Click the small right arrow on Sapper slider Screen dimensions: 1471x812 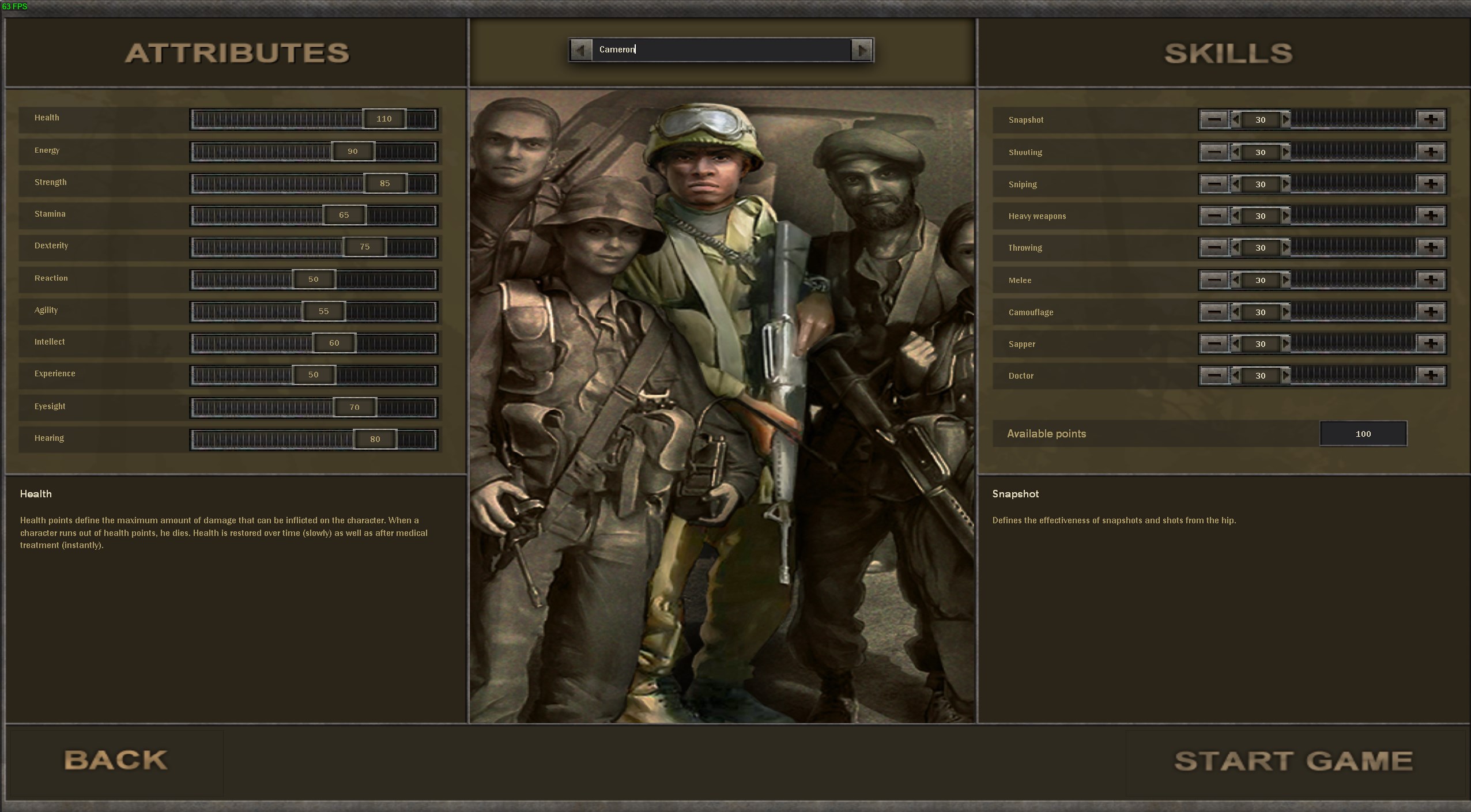coord(1285,344)
